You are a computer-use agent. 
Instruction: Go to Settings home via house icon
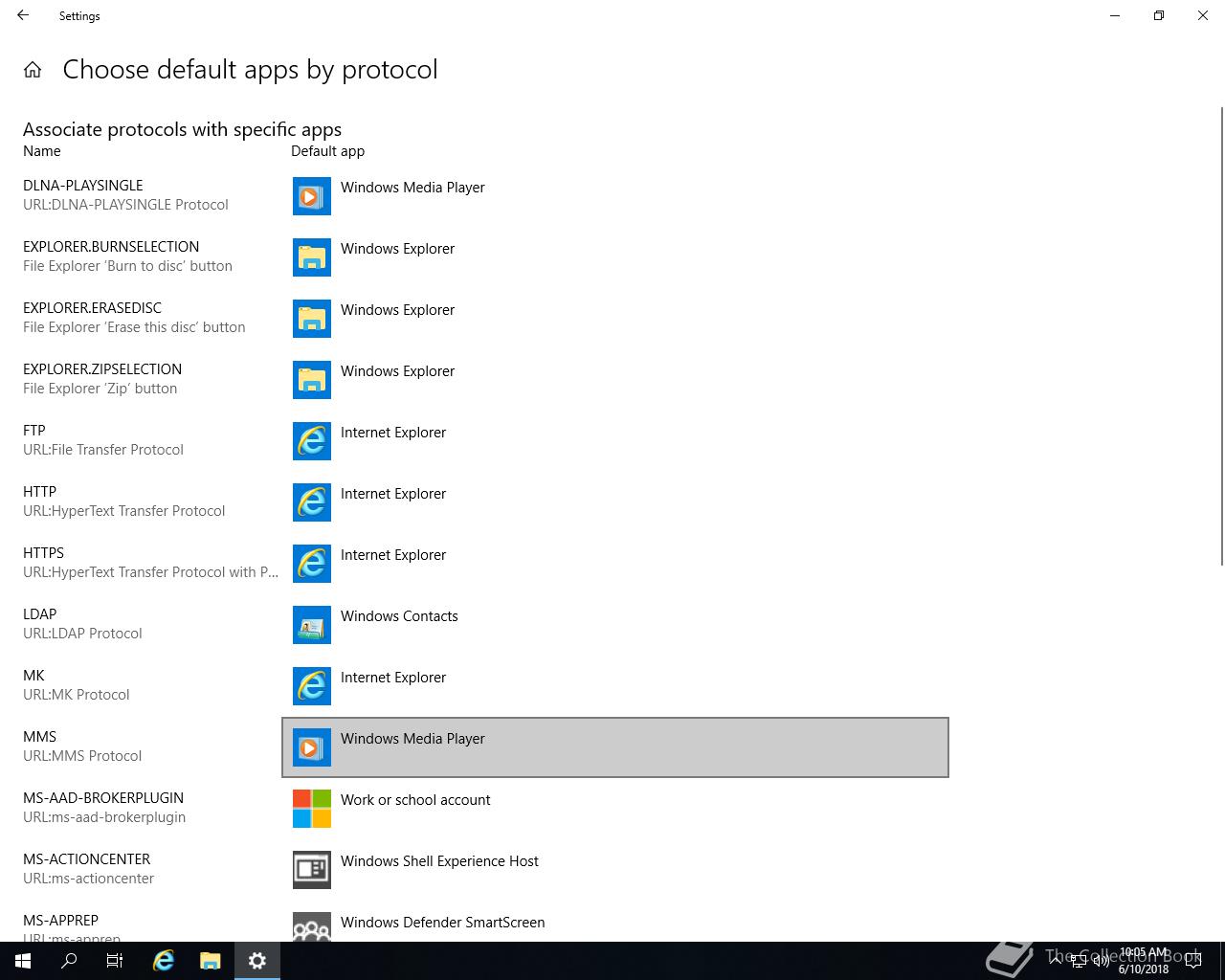point(33,70)
